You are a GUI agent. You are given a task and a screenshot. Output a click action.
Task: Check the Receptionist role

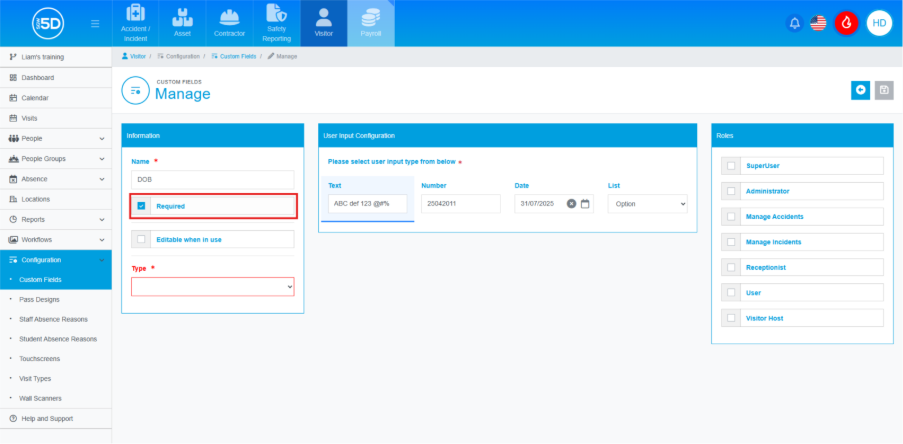[731, 267]
